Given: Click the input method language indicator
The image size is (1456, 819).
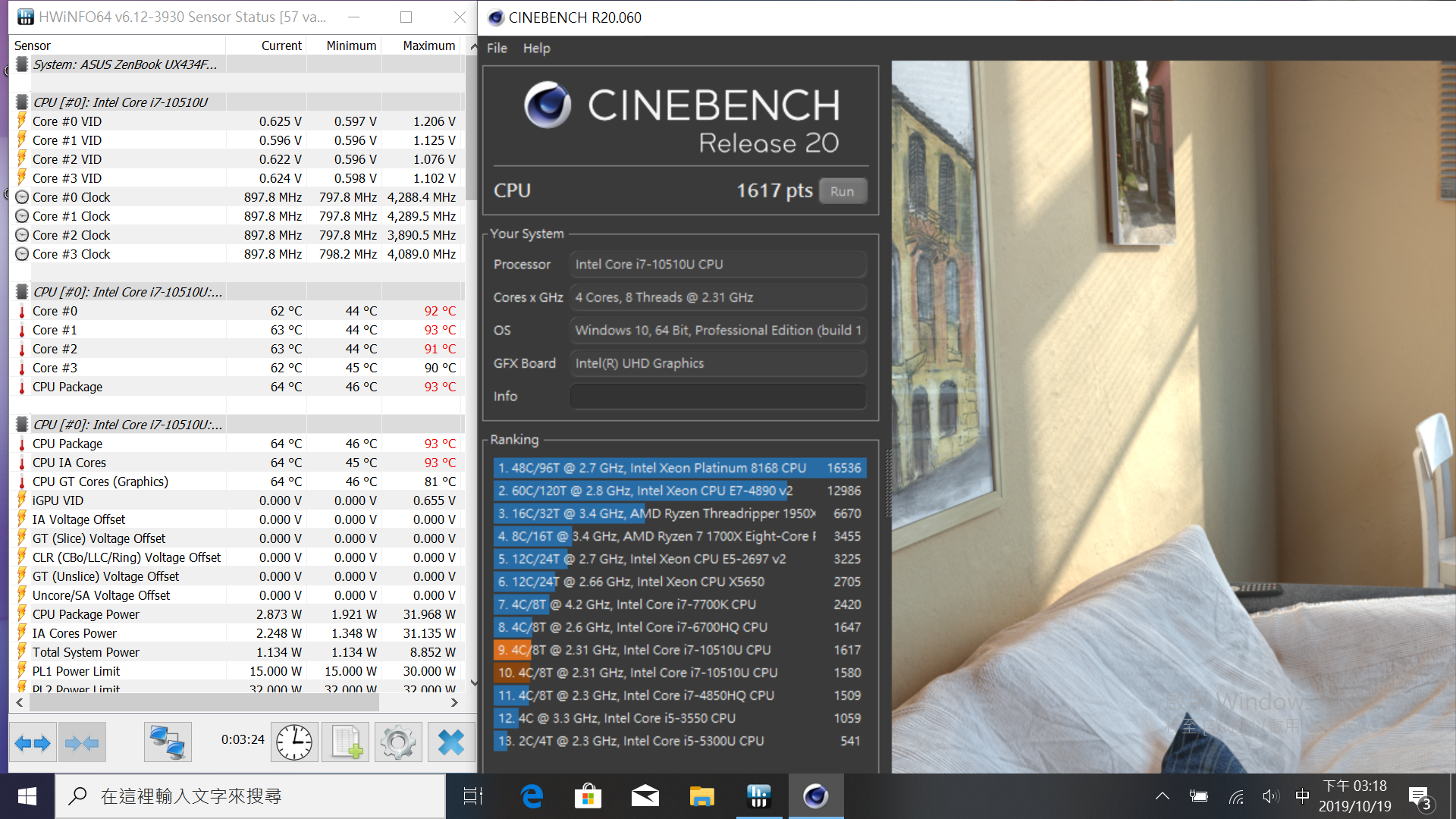Looking at the screenshot, I should [x=1302, y=796].
